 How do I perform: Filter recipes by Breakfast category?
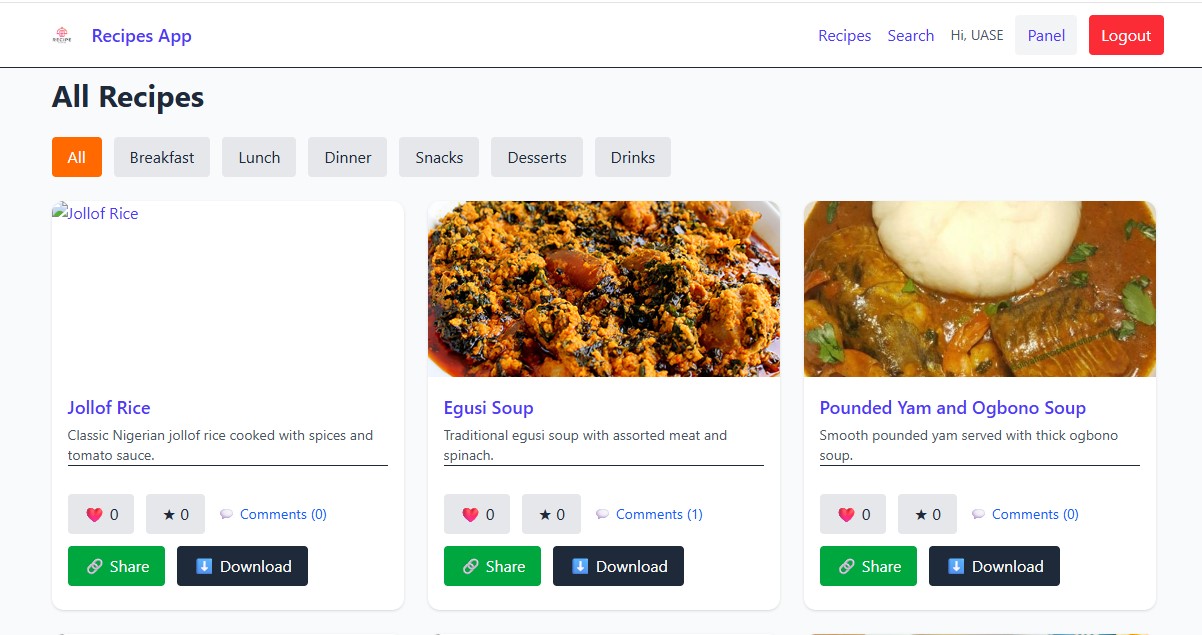click(162, 157)
